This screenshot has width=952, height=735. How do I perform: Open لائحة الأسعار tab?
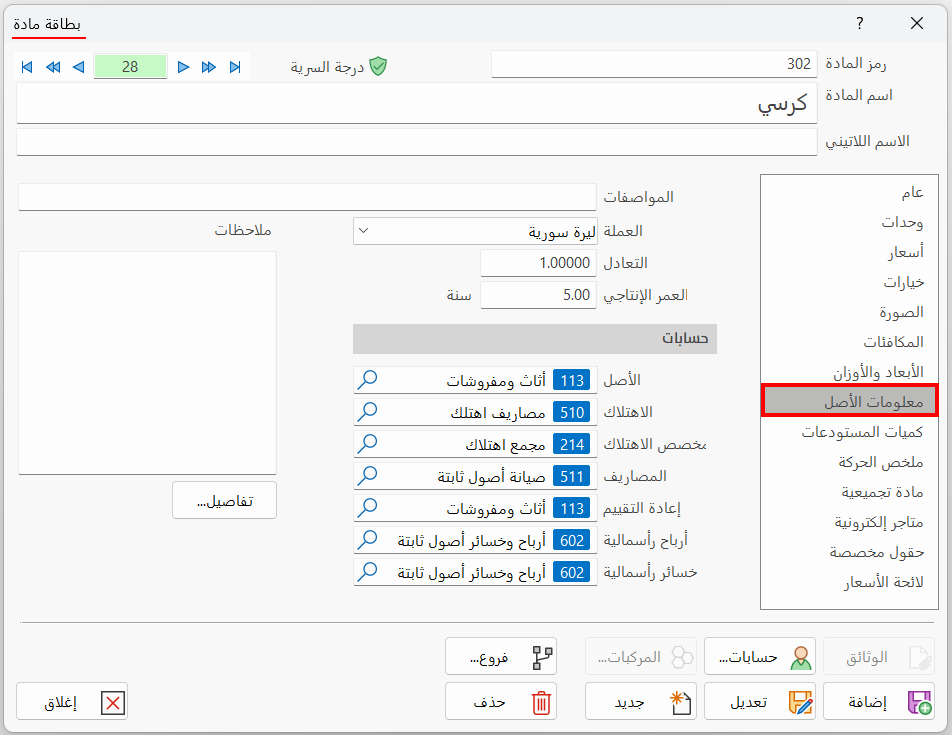pyautogui.click(x=849, y=582)
